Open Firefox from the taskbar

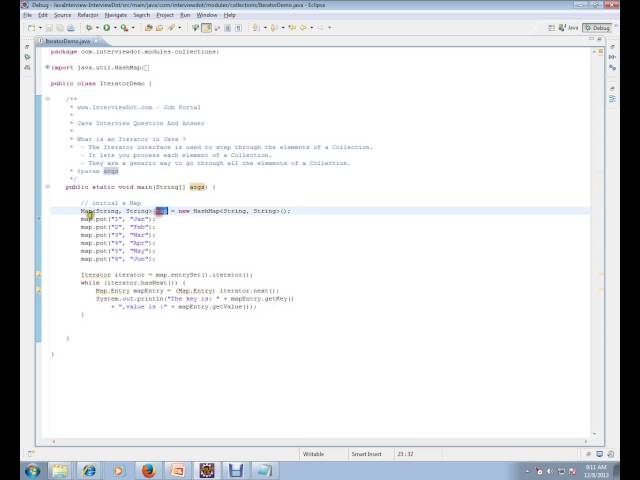pyautogui.click(x=148, y=471)
